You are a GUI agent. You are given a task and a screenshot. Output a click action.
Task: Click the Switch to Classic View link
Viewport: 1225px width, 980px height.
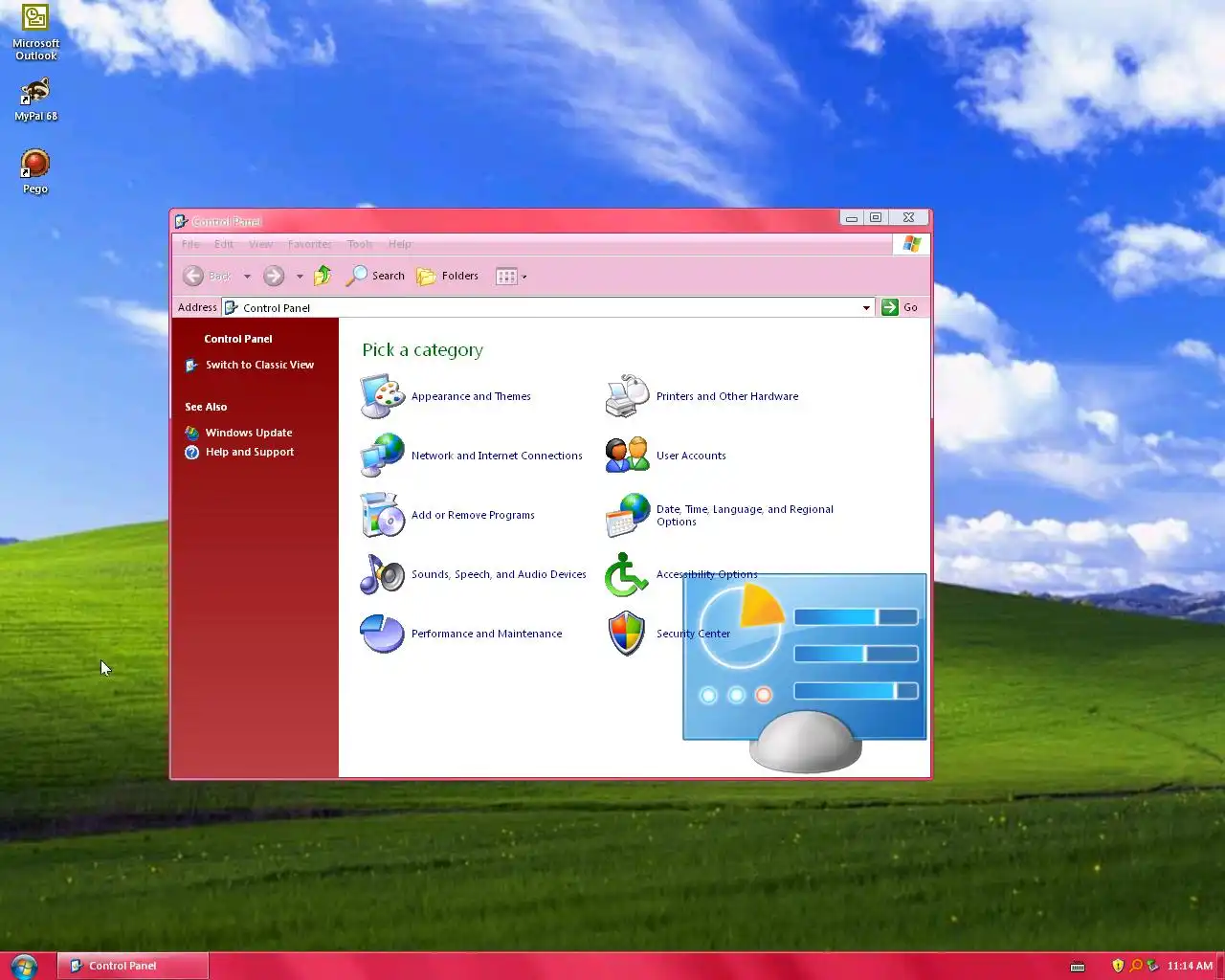(x=259, y=365)
